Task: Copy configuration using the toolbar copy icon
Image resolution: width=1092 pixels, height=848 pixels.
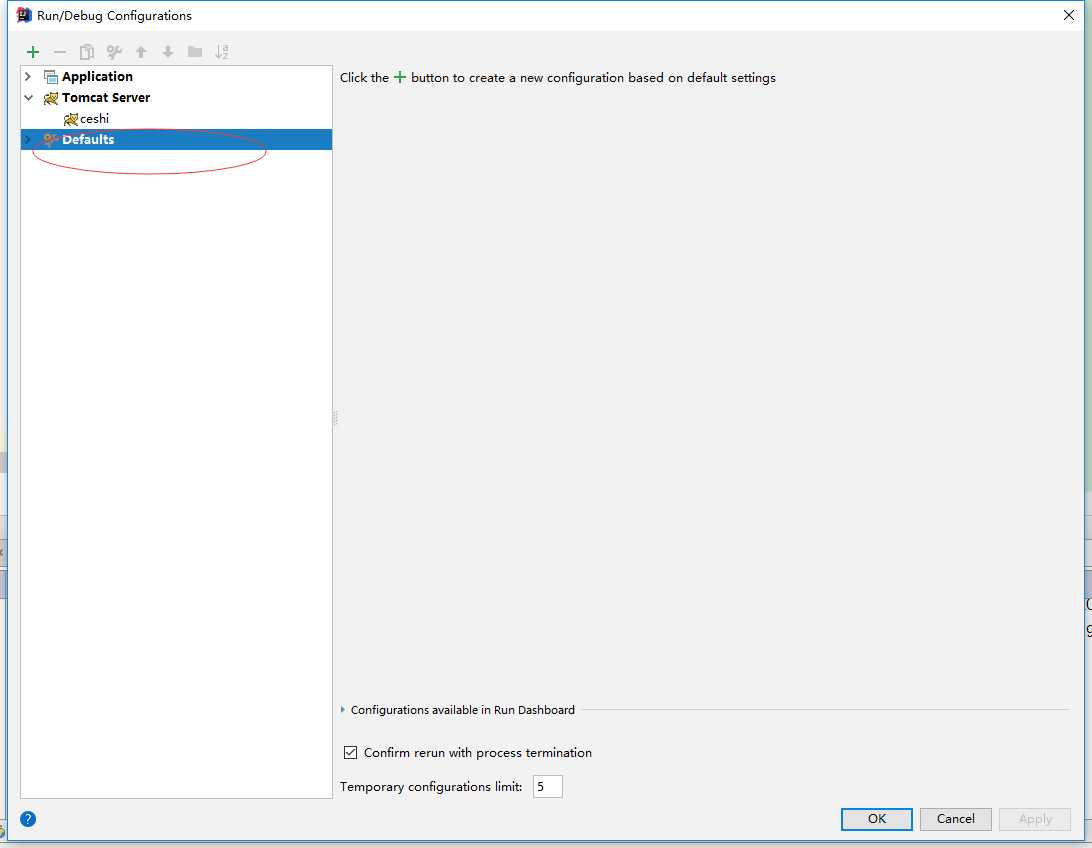Action: click(x=87, y=52)
